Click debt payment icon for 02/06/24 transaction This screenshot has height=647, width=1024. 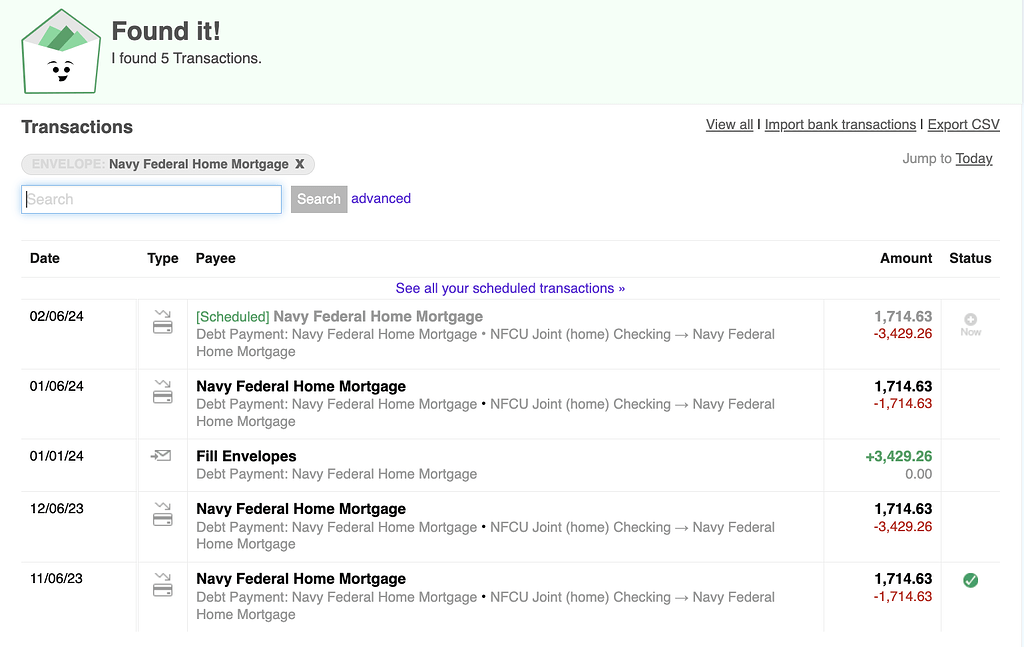coord(163,322)
